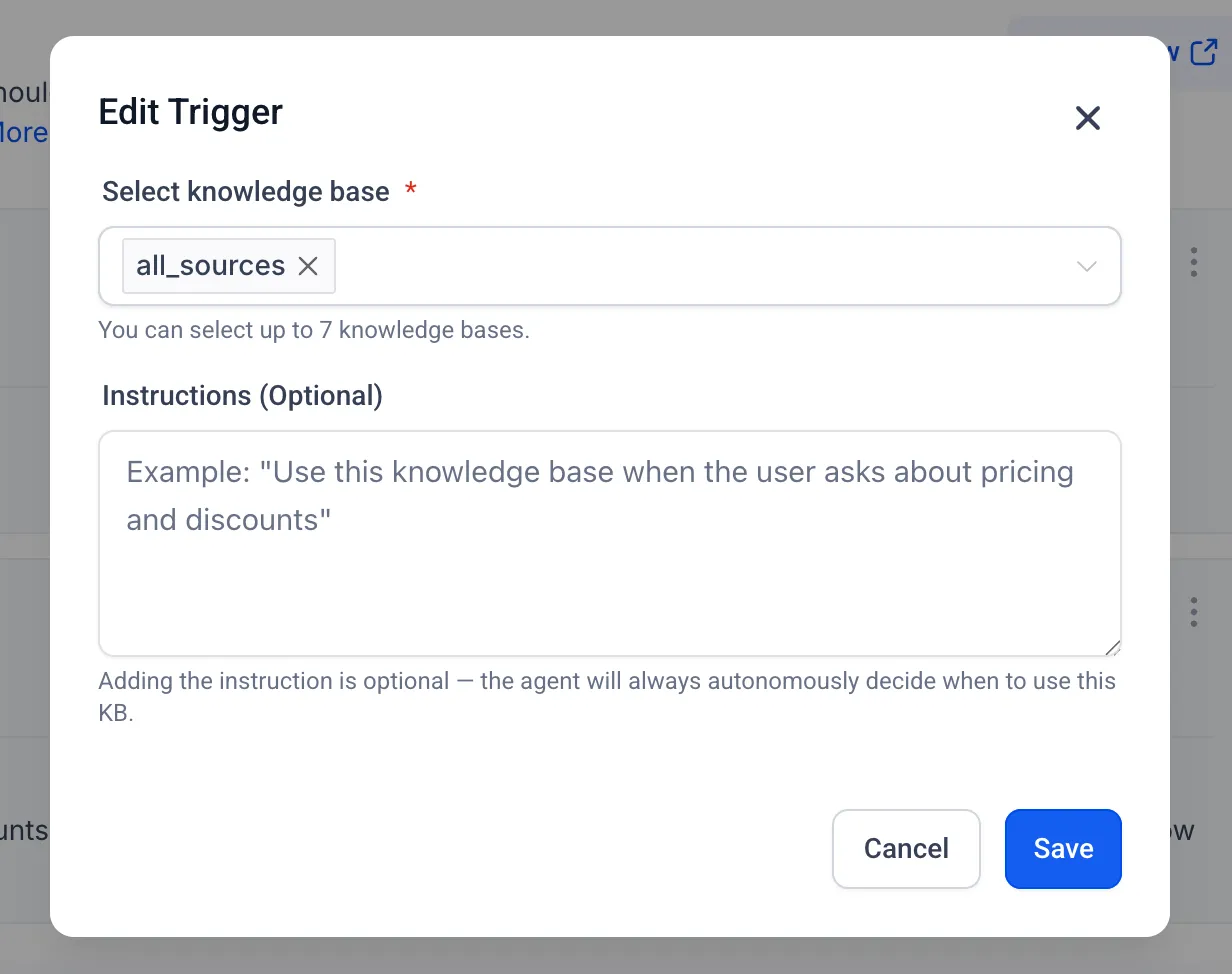Remove the all_sources knowledge base chip
The width and height of the screenshot is (1232, 974).
[x=308, y=266]
